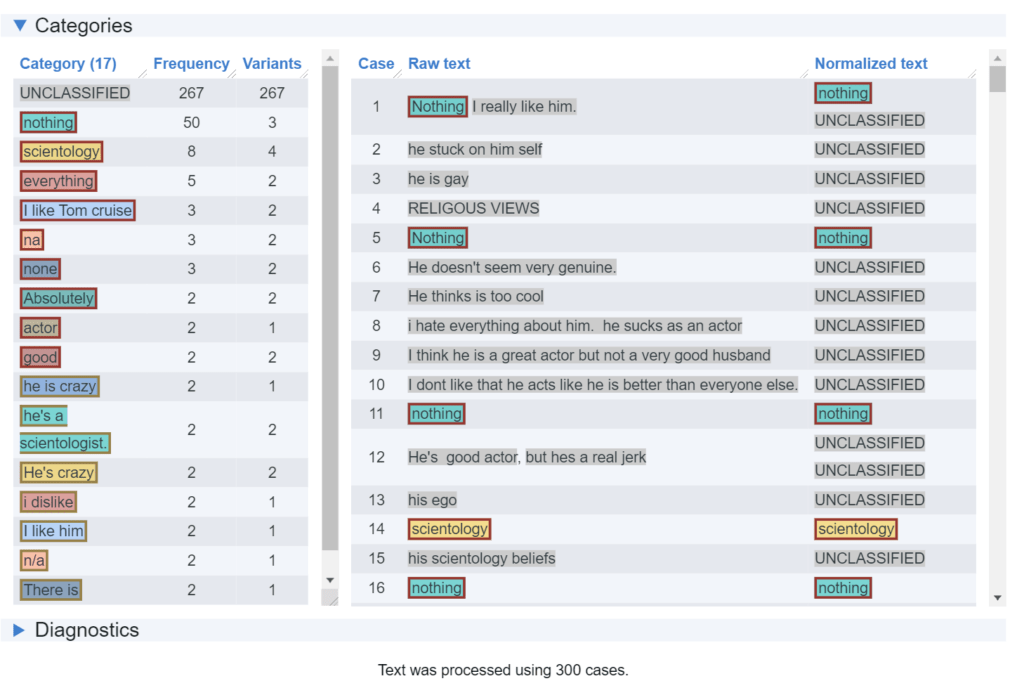
Task: Expand the Diagnostics section
Action: coord(20,630)
